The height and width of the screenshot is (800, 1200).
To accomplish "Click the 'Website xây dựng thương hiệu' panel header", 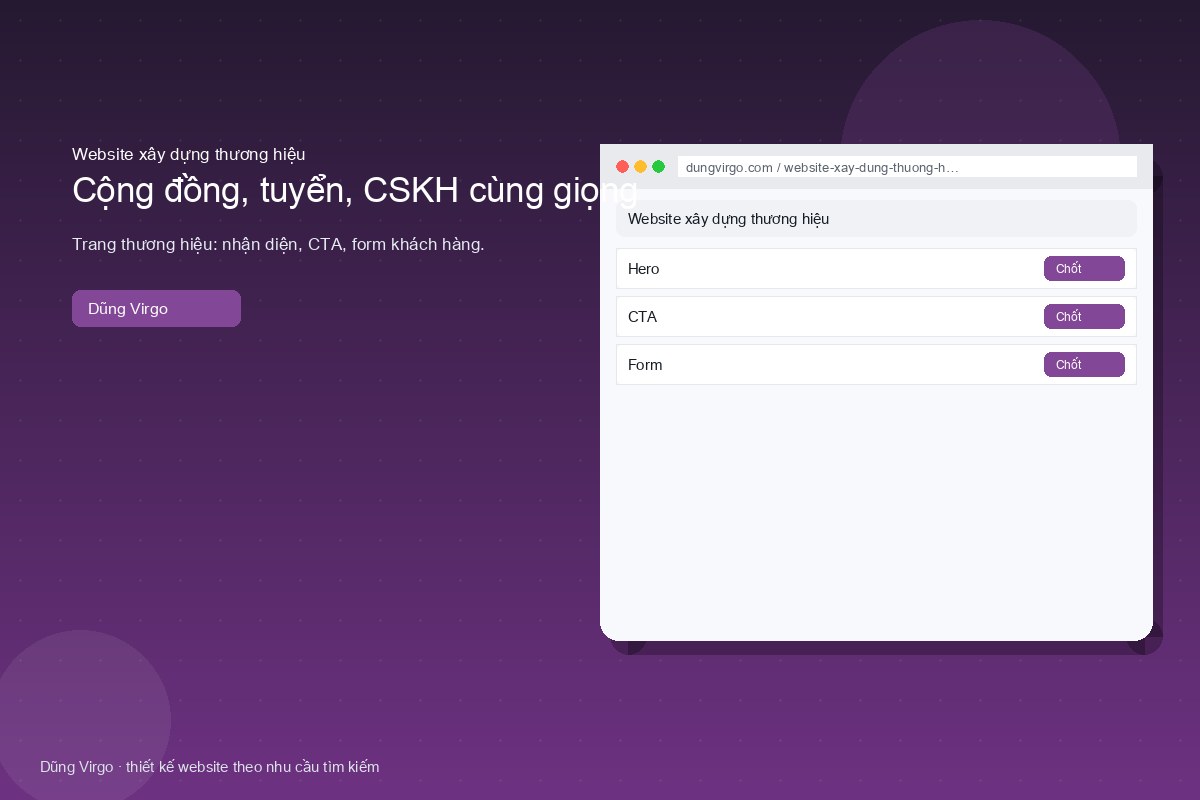I will tap(876, 219).
